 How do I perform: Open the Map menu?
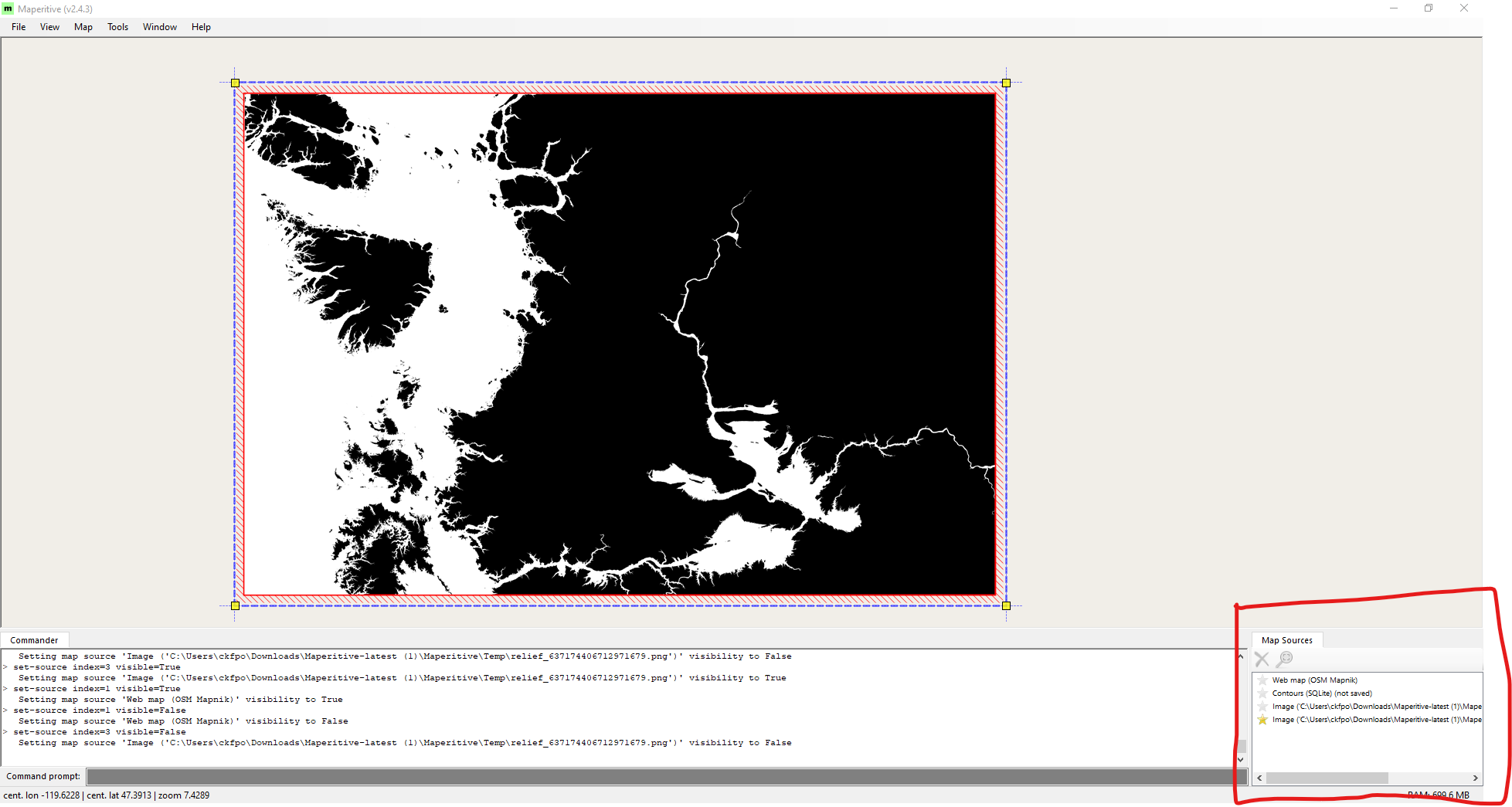pos(83,26)
